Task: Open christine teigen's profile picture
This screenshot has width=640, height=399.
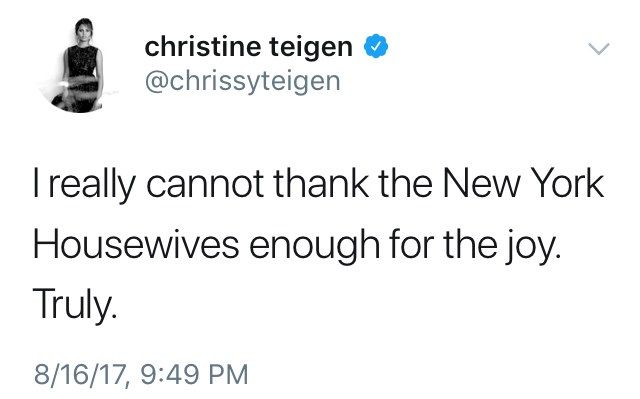Action: 78,65
